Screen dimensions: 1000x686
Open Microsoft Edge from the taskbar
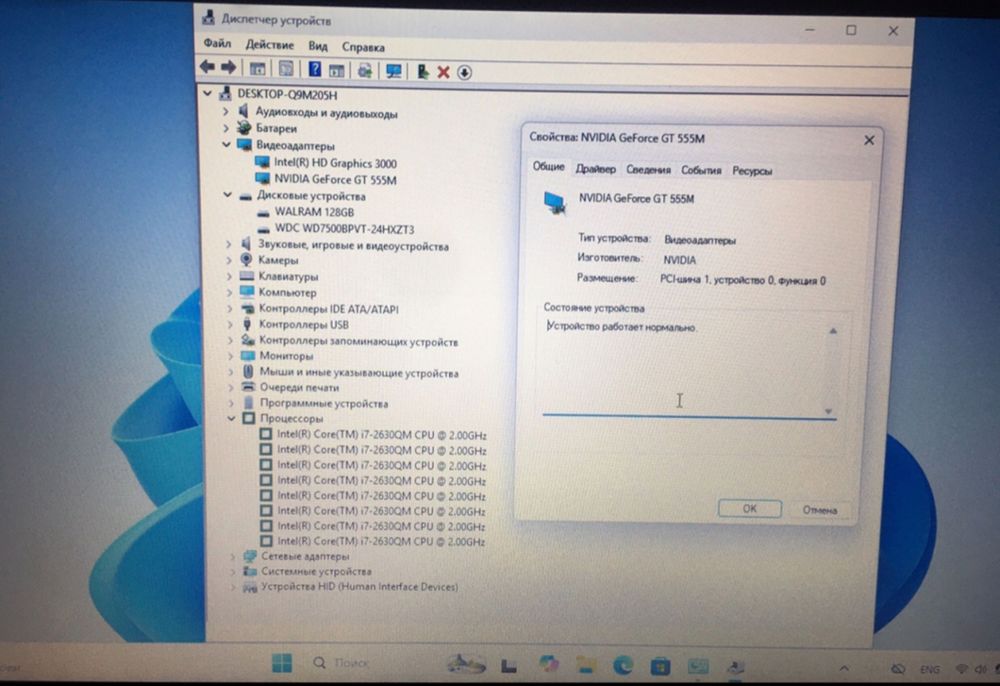[622, 666]
